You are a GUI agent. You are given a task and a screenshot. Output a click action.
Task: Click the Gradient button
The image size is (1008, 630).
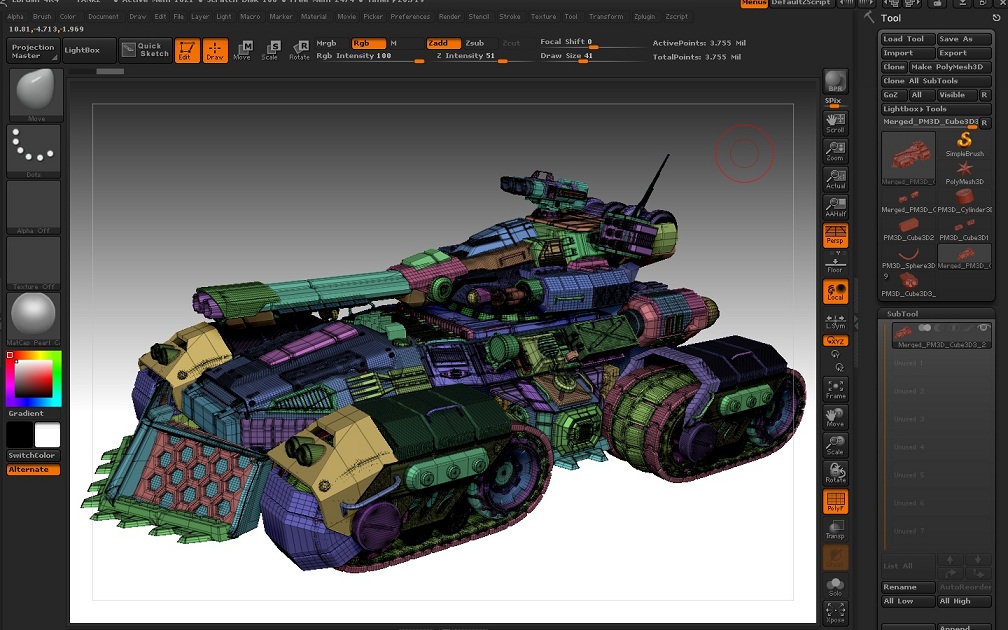pyautogui.click(x=26, y=413)
